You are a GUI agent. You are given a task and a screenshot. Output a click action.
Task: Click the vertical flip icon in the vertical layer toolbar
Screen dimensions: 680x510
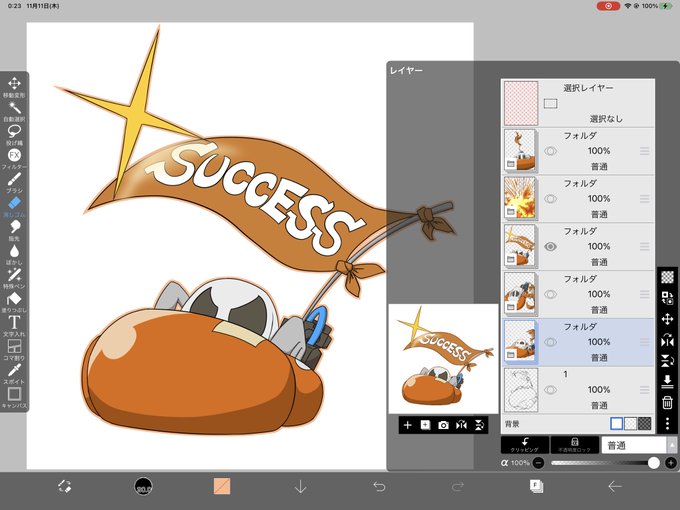[x=667, y=360]
